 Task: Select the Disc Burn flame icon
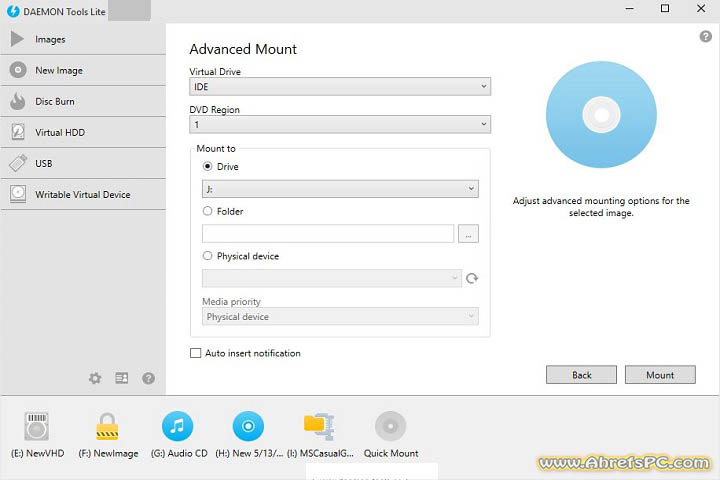pyautogui.click(x=18, y=101)
